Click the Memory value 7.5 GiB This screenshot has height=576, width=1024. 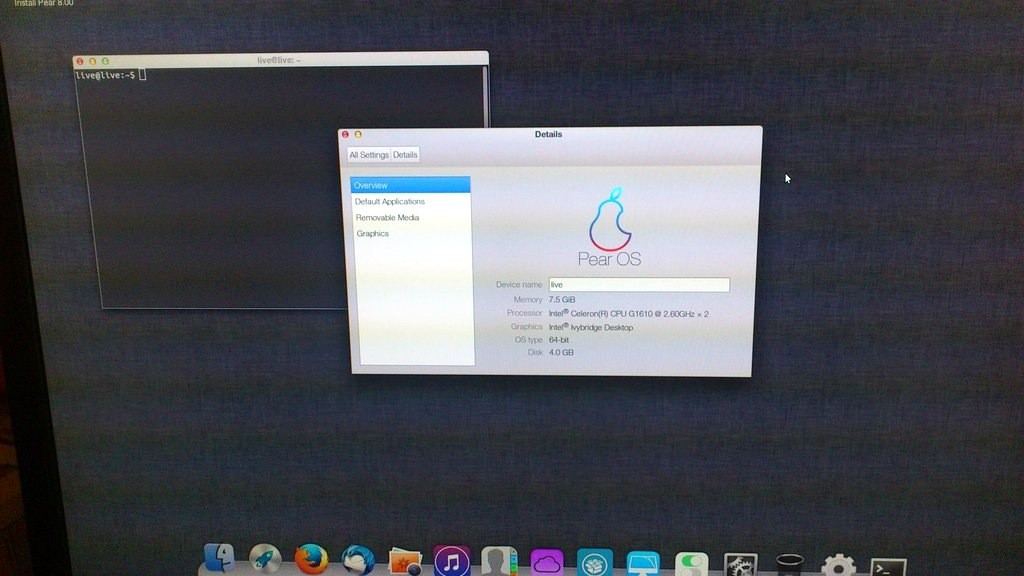pos(562,300)
